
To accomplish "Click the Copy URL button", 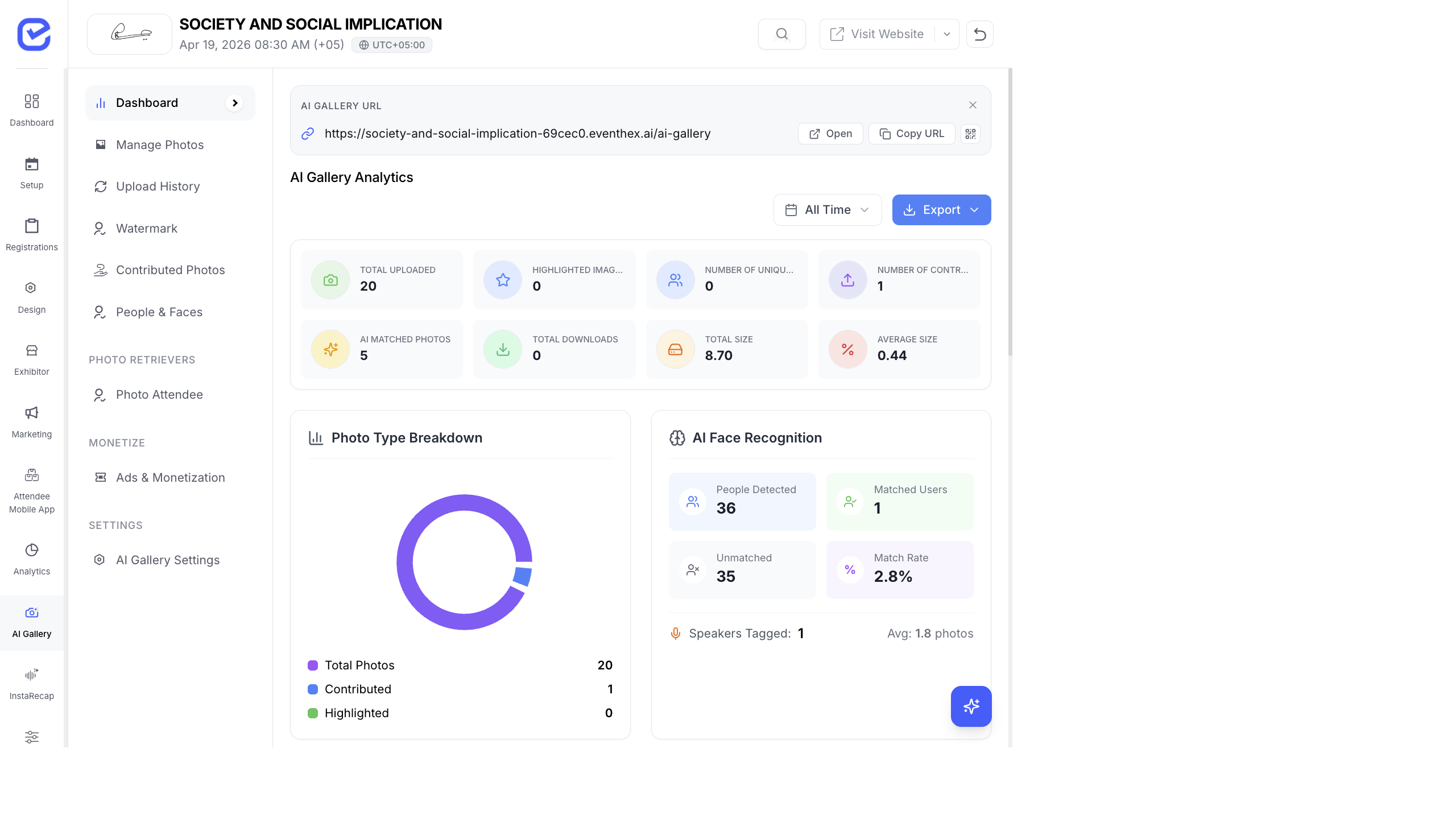I will coord(911,134).
